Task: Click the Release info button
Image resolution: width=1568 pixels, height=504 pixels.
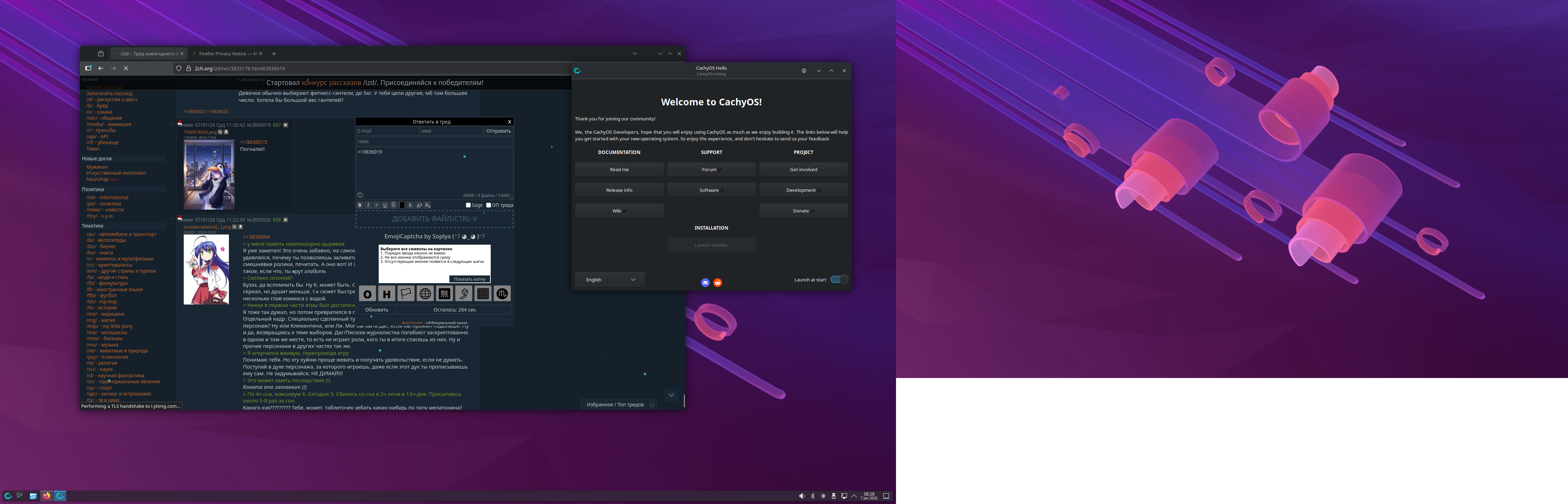Action: (619, 190)
